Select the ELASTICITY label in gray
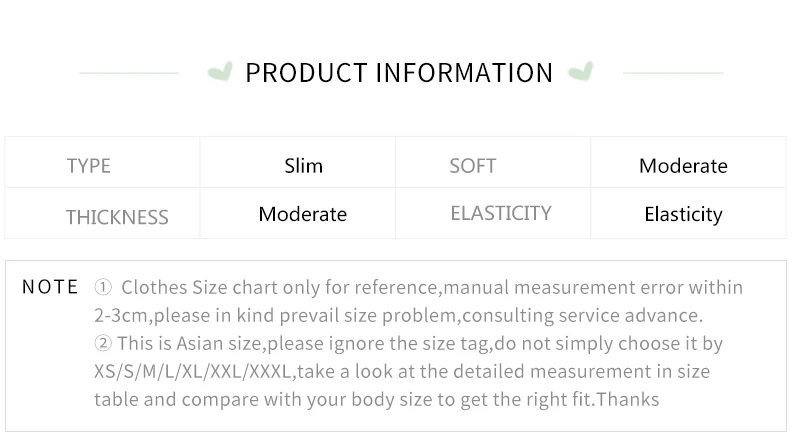Viewport: 800px width, 432px height. (501, 213)
